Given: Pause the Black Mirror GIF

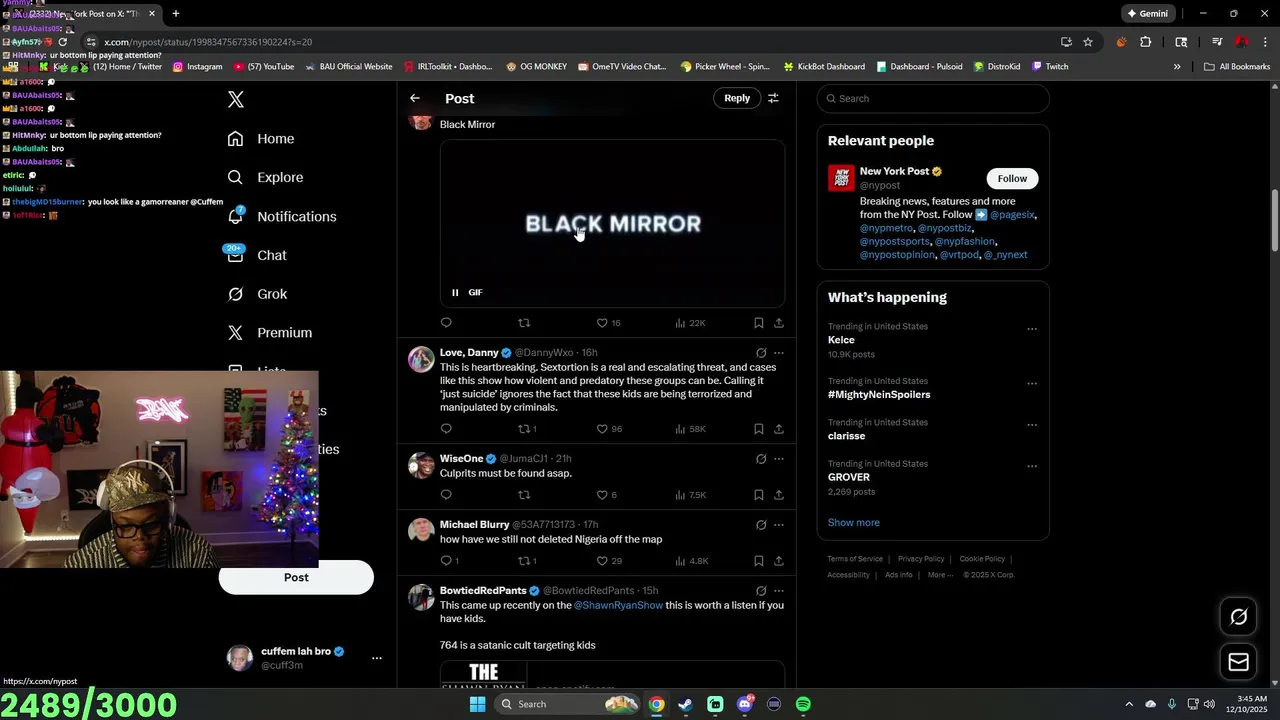Looking at the screenshot, I should 455,292.
